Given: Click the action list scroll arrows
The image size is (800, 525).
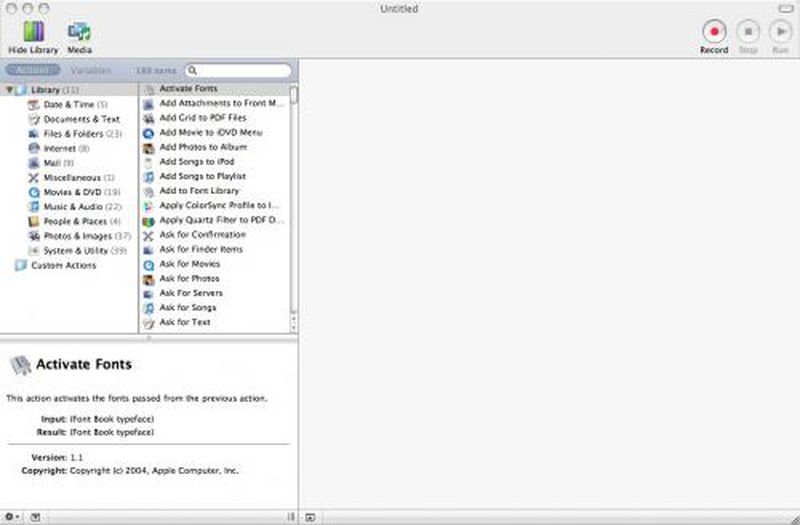Looking at the screenshot, I should [294, 321].
